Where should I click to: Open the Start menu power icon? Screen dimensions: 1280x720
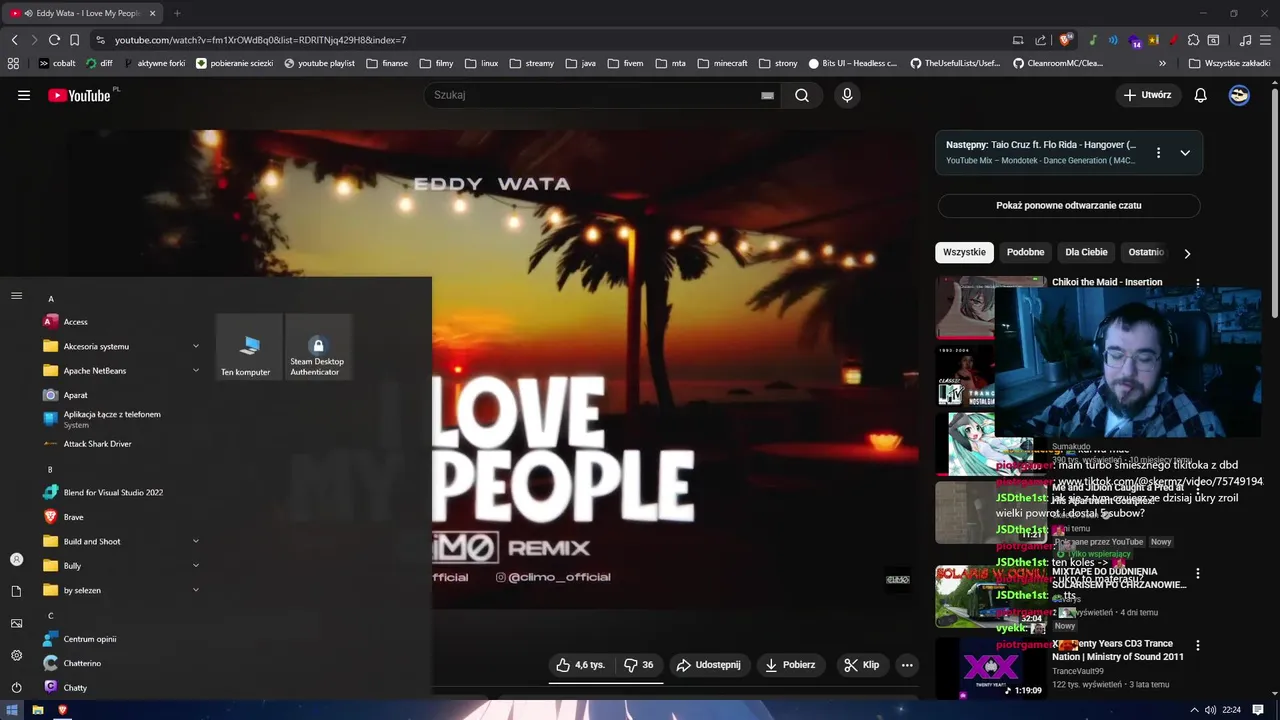[16, 687]
